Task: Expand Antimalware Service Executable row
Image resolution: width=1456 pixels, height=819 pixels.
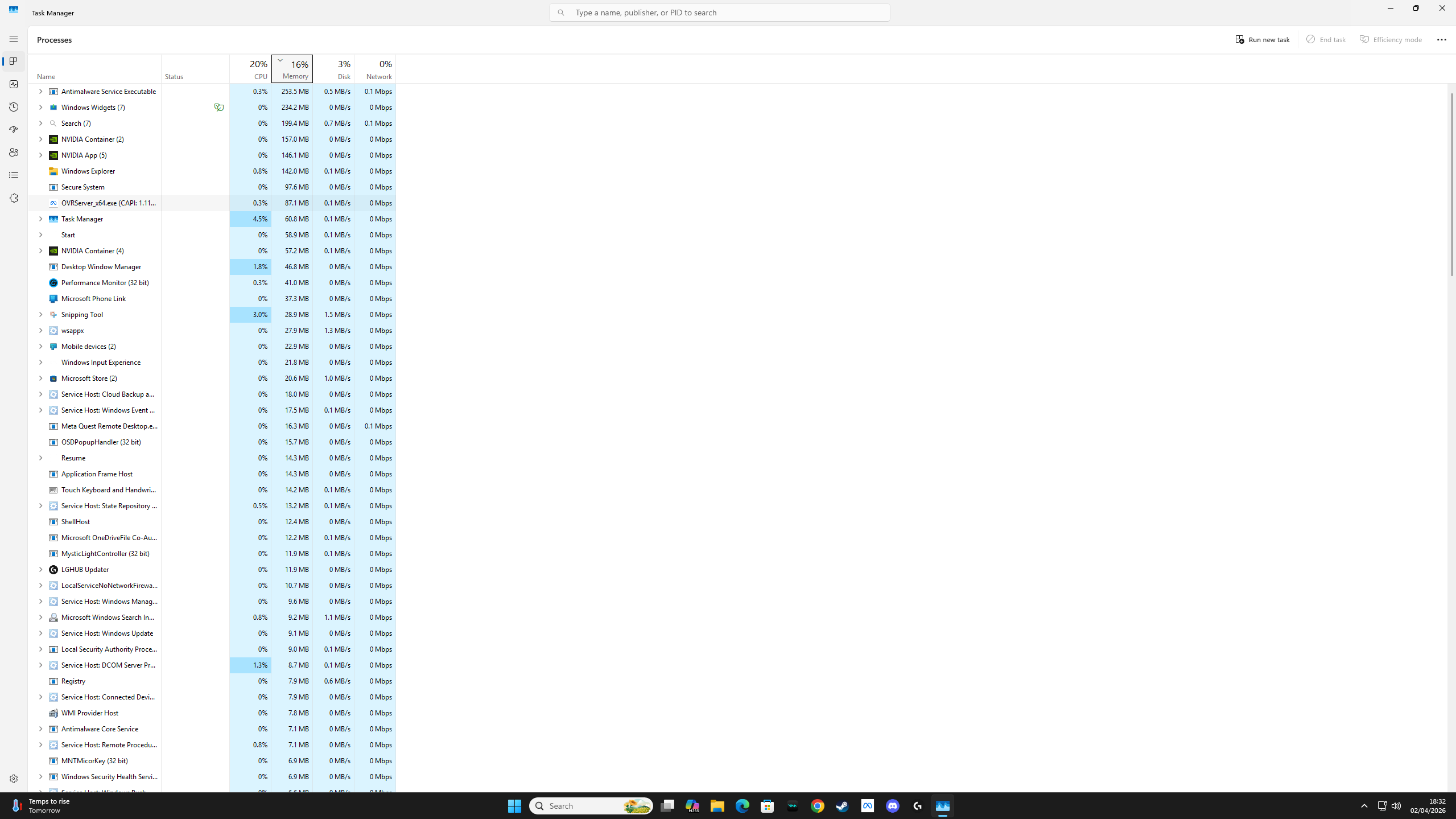Action: (40, 91)
